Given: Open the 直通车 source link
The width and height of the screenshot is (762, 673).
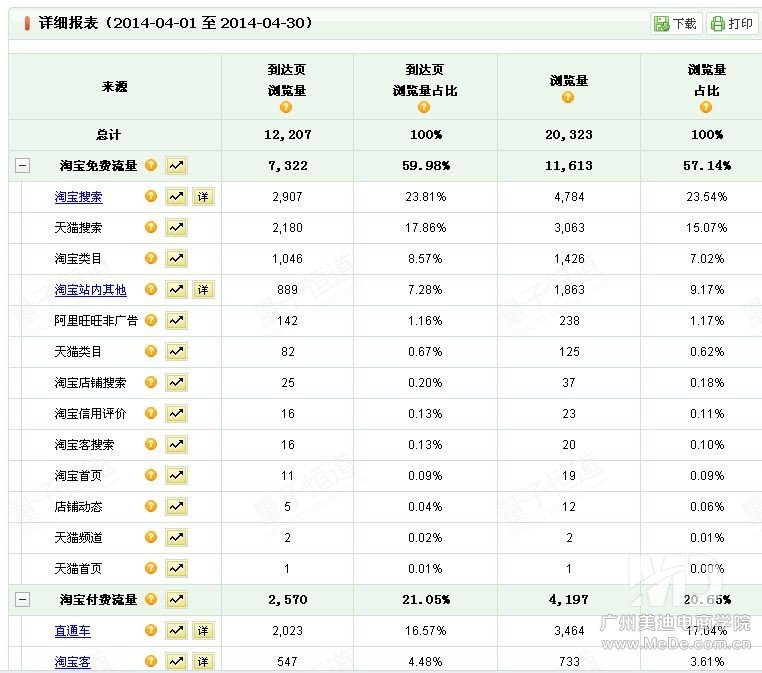Looking at the screenshot, I should [x=72, y=631].
